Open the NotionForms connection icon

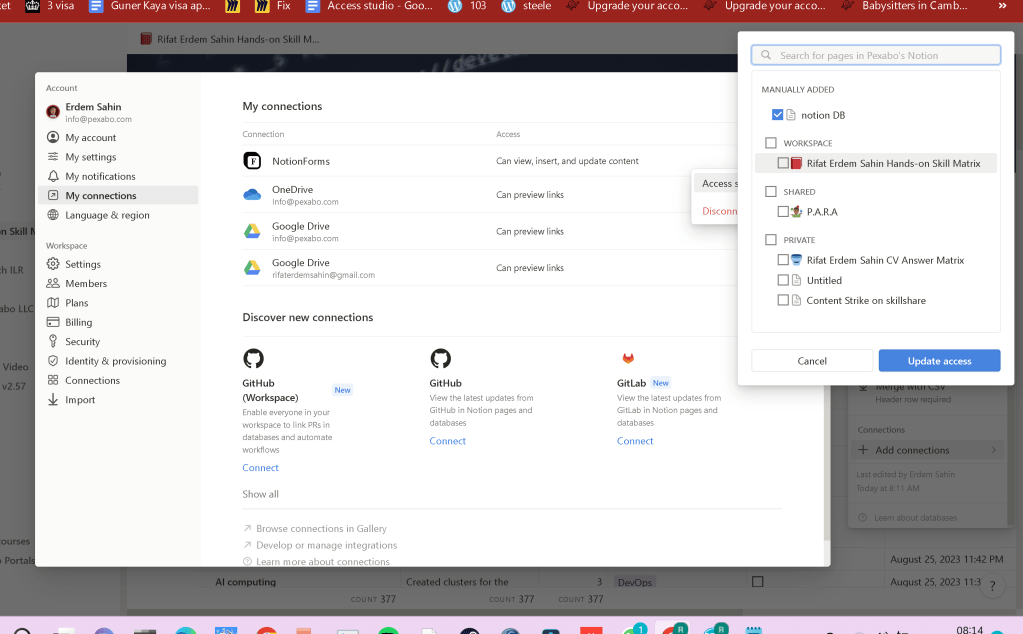(252, 160)
